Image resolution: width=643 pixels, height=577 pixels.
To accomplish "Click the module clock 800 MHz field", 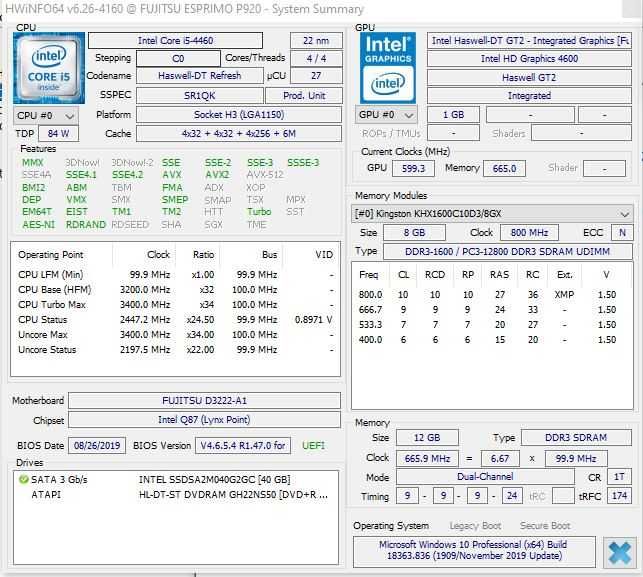I will point(529,233).
